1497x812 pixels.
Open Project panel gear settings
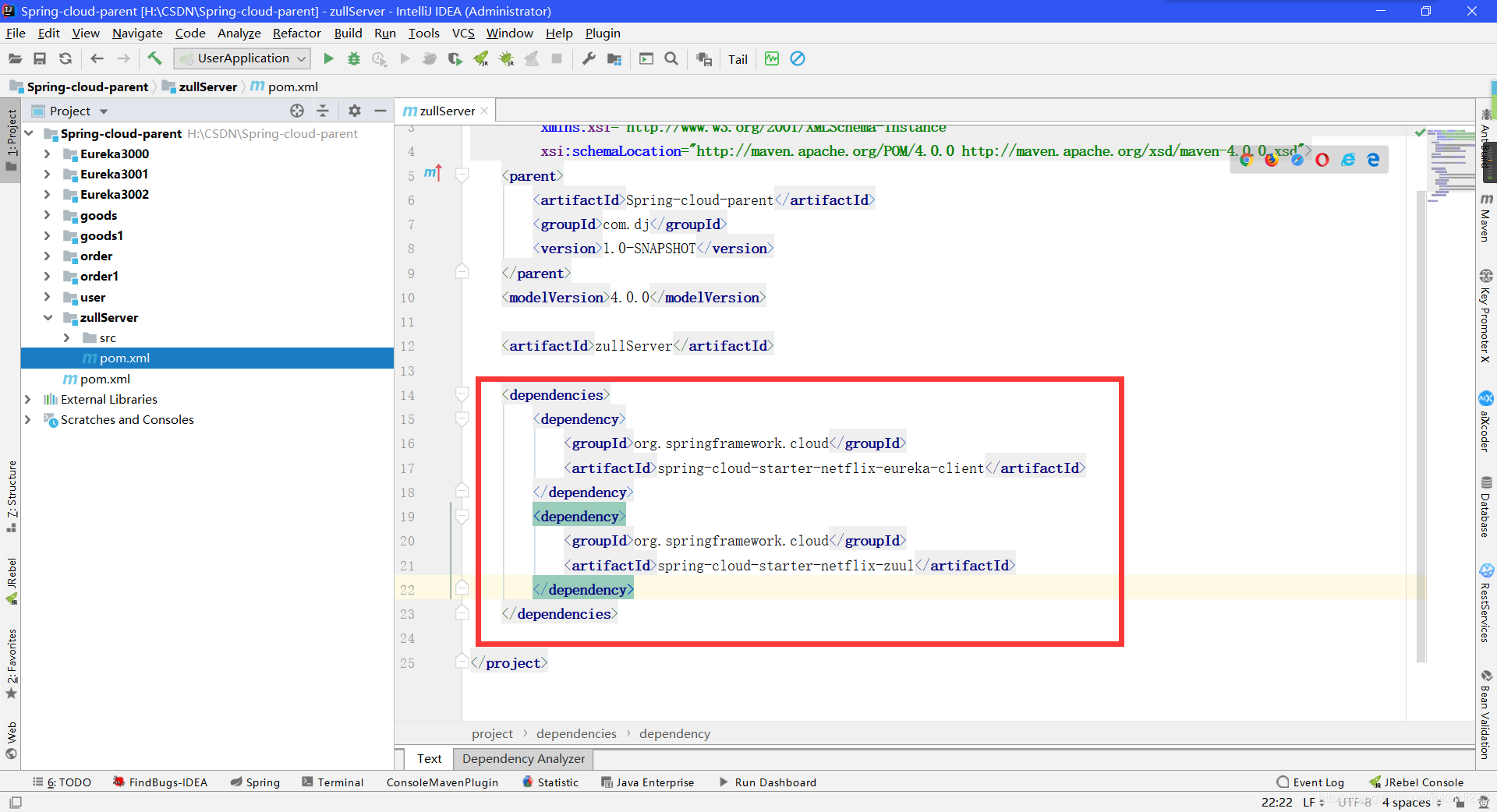(355, 111)
